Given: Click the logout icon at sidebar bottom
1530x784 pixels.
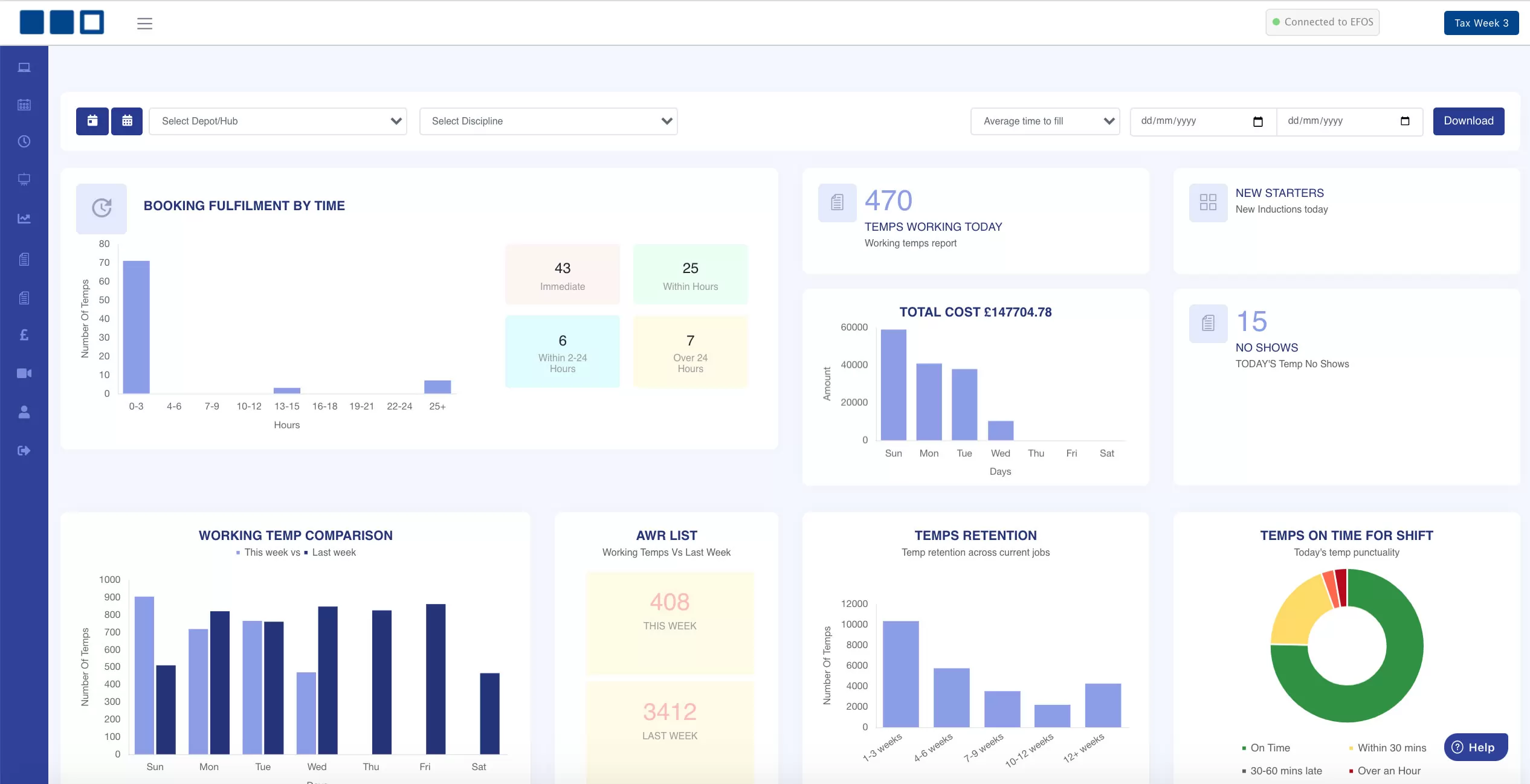Looking at the screenshot, I should click(24, 450).
